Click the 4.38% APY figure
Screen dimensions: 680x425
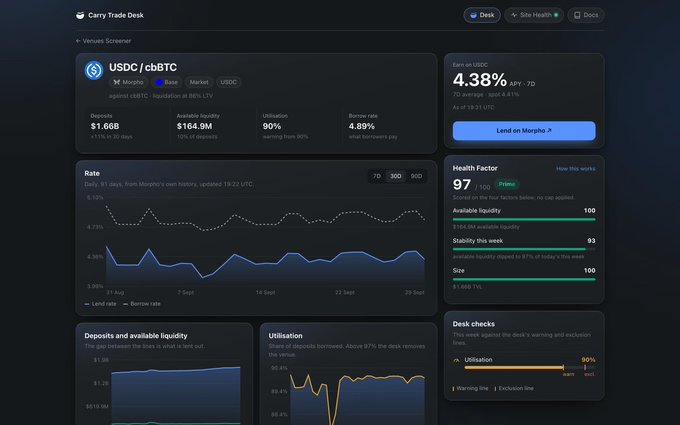pos(480,80)
